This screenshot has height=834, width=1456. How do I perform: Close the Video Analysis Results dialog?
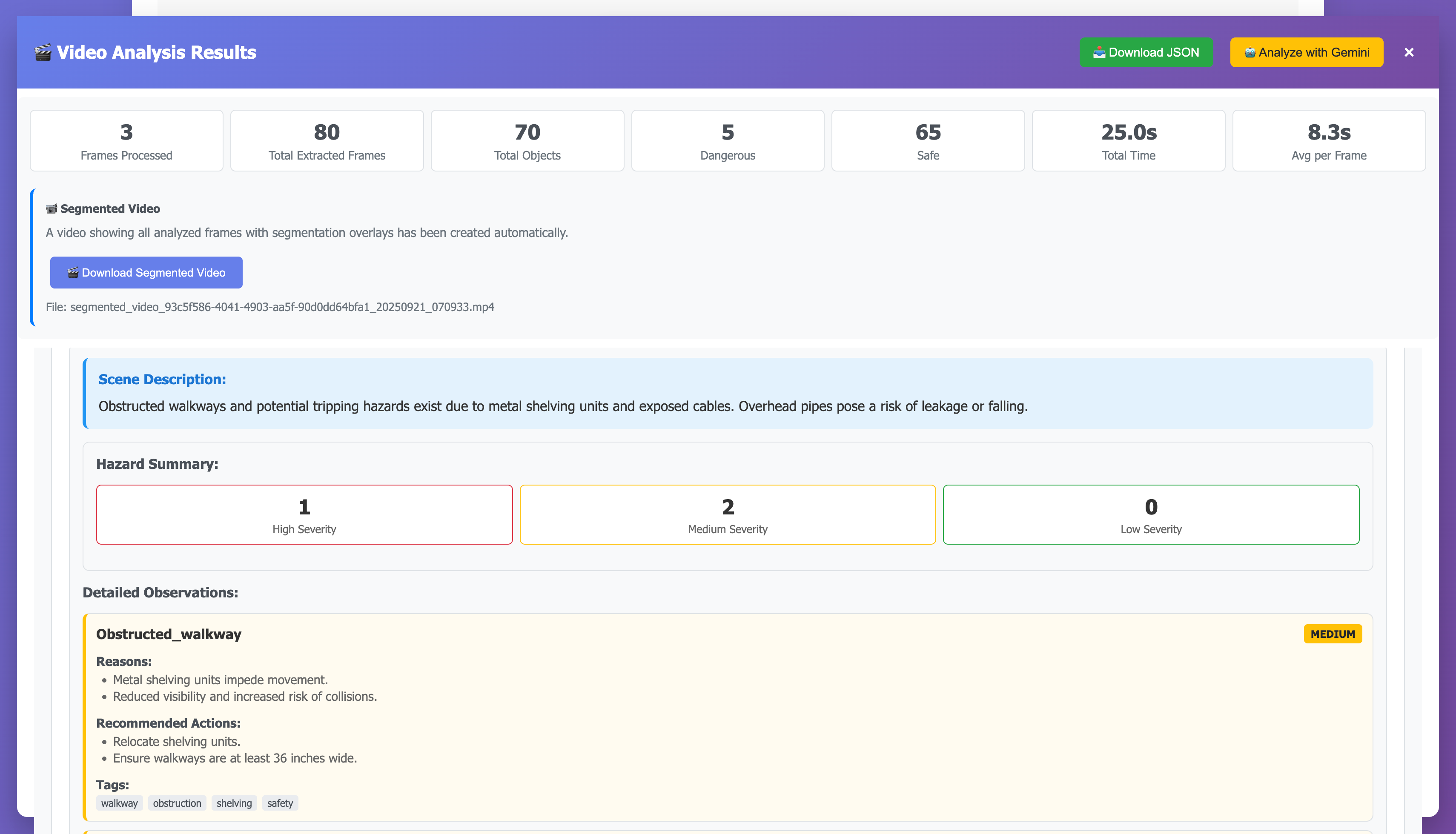pos(1408,52)
